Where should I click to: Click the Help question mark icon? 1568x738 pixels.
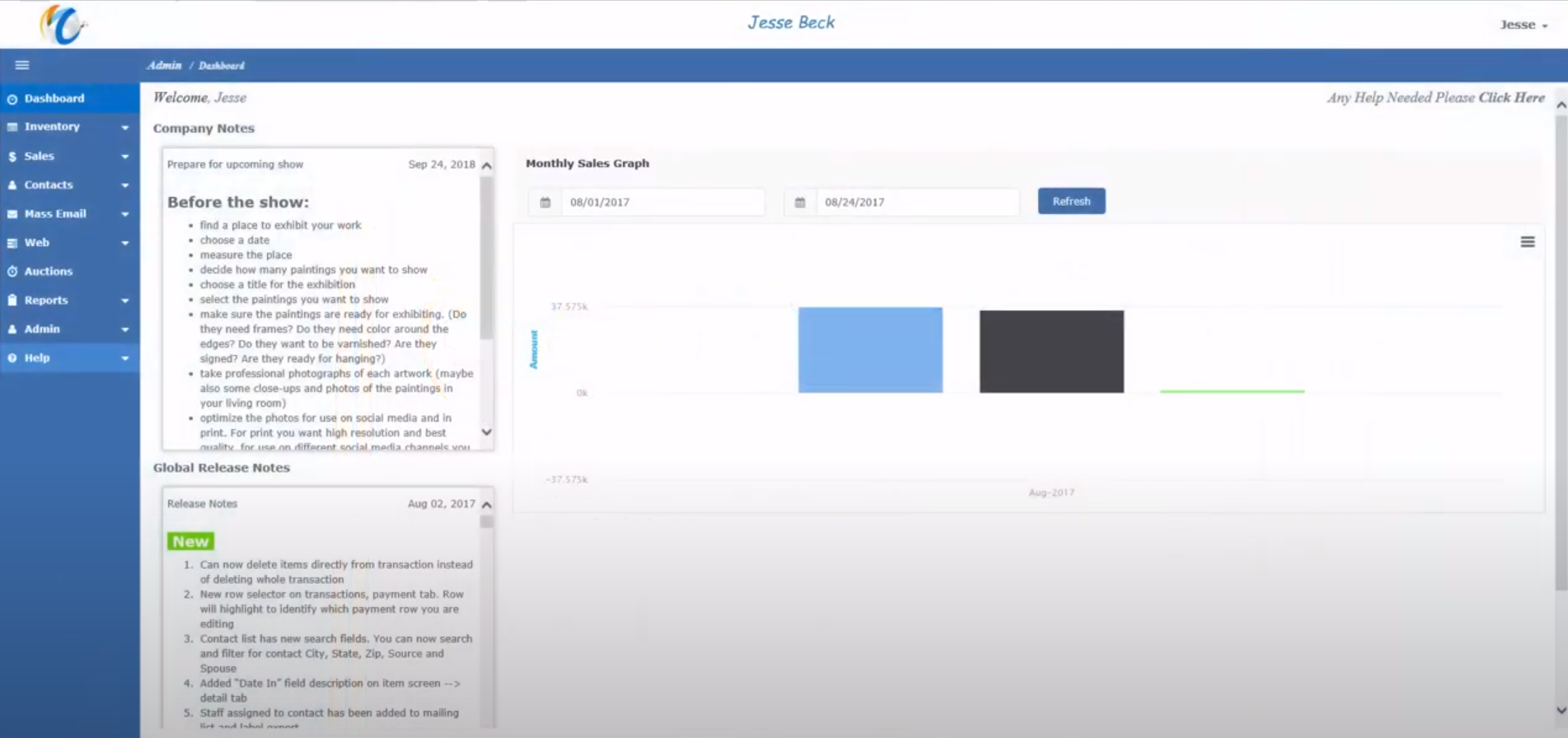click(x=12, y=358)
